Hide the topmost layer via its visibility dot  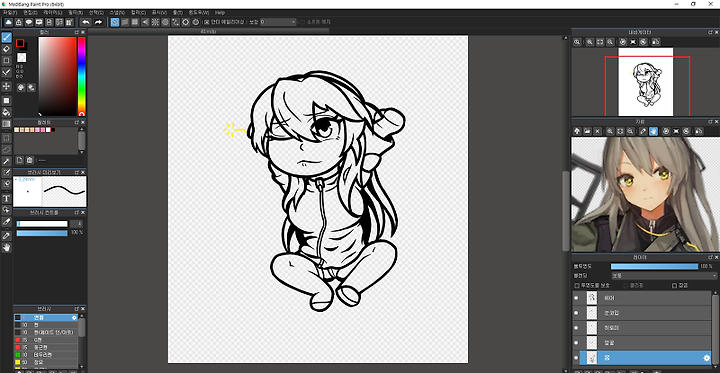[x=576, y=298]
